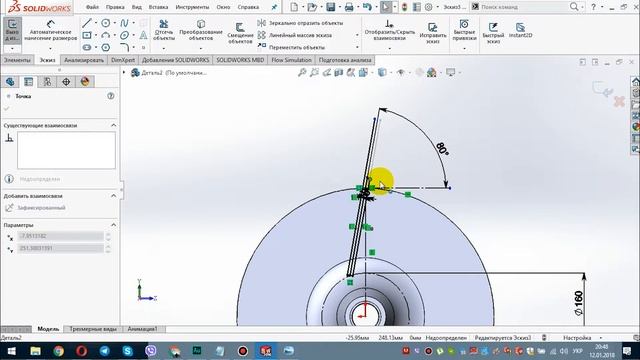640x360 pixels.
Task: Collapse Добавить взаимосвязи section
Action: click(113, 196)
